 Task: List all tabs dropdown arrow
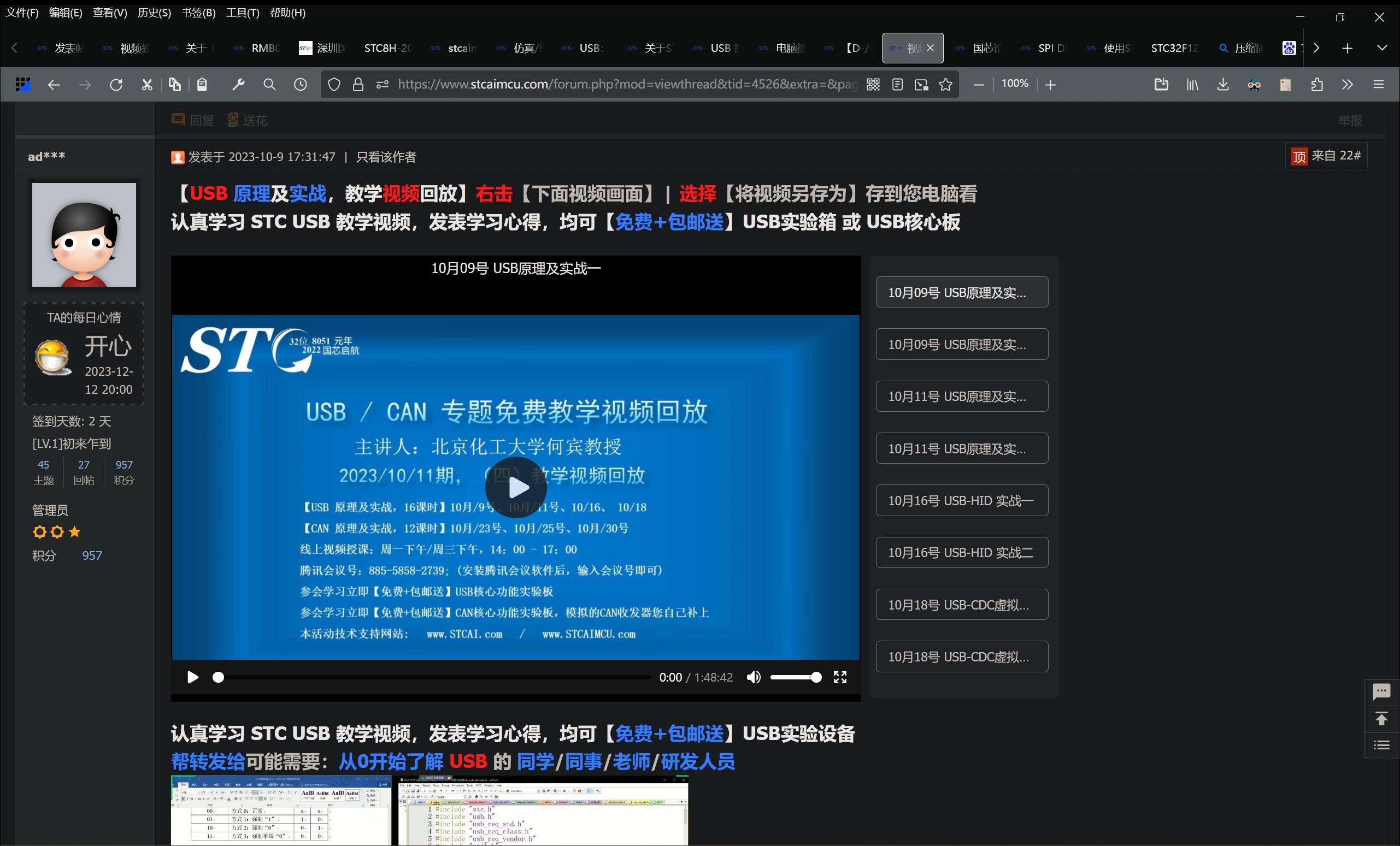pyautogui.click(x=1382, y=48)
